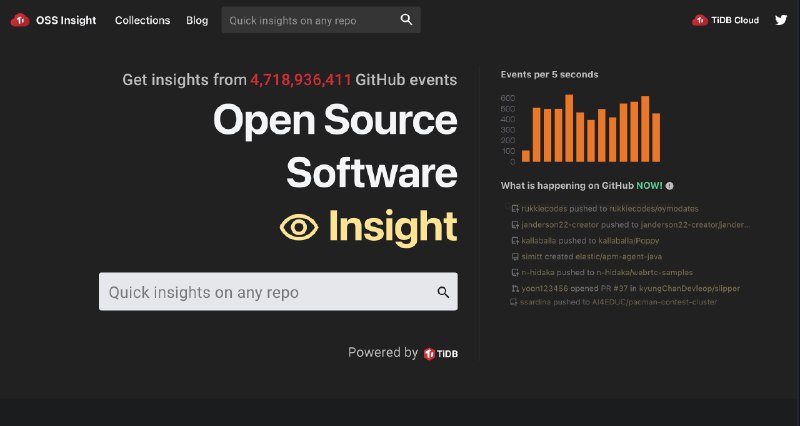The image size is (800, 426).
Task: Open janderson22-creator pushed event link
Action: 635,225
